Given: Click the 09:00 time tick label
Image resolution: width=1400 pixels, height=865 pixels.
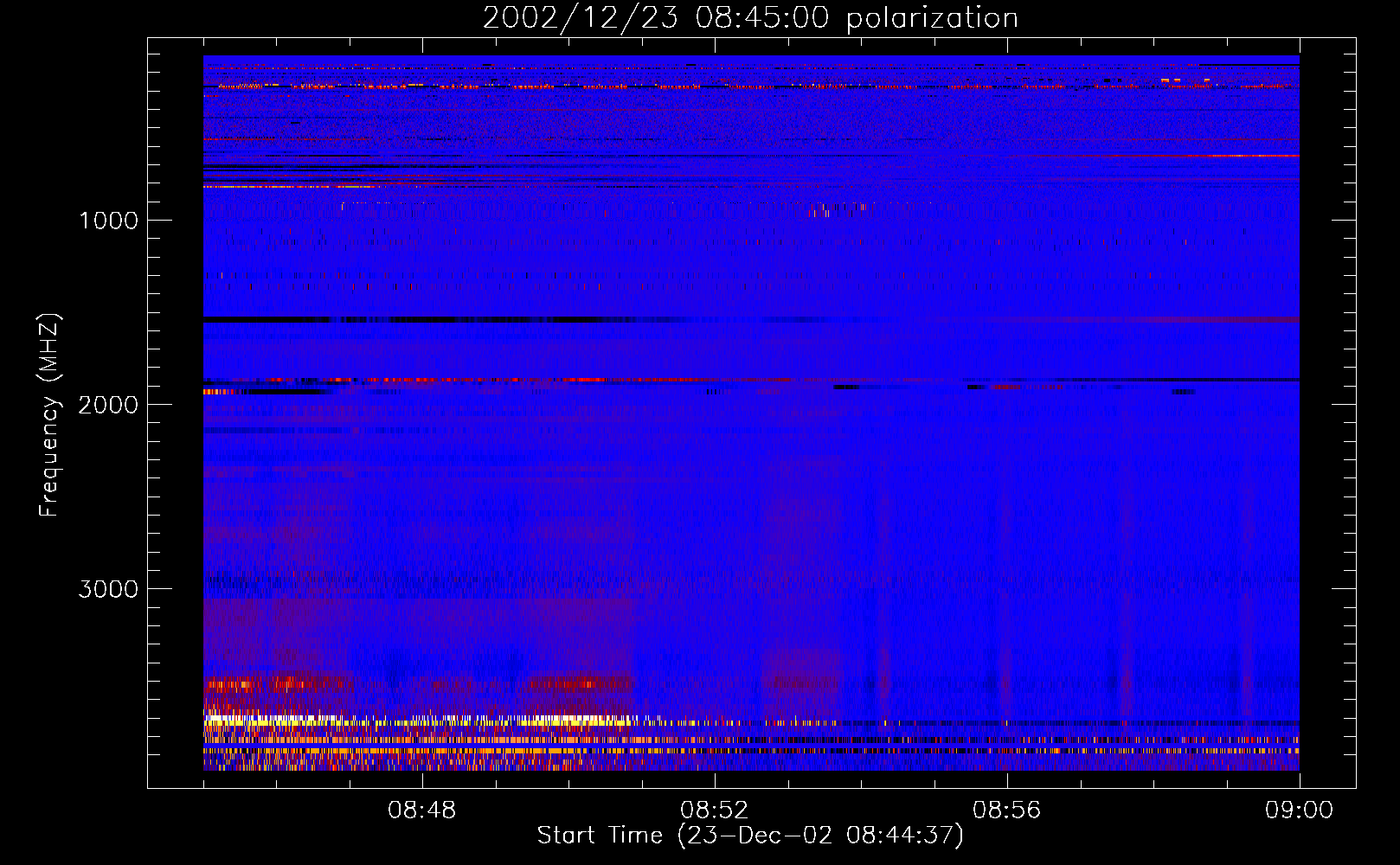Looking at the screenshot, I should click(1299, 811).
